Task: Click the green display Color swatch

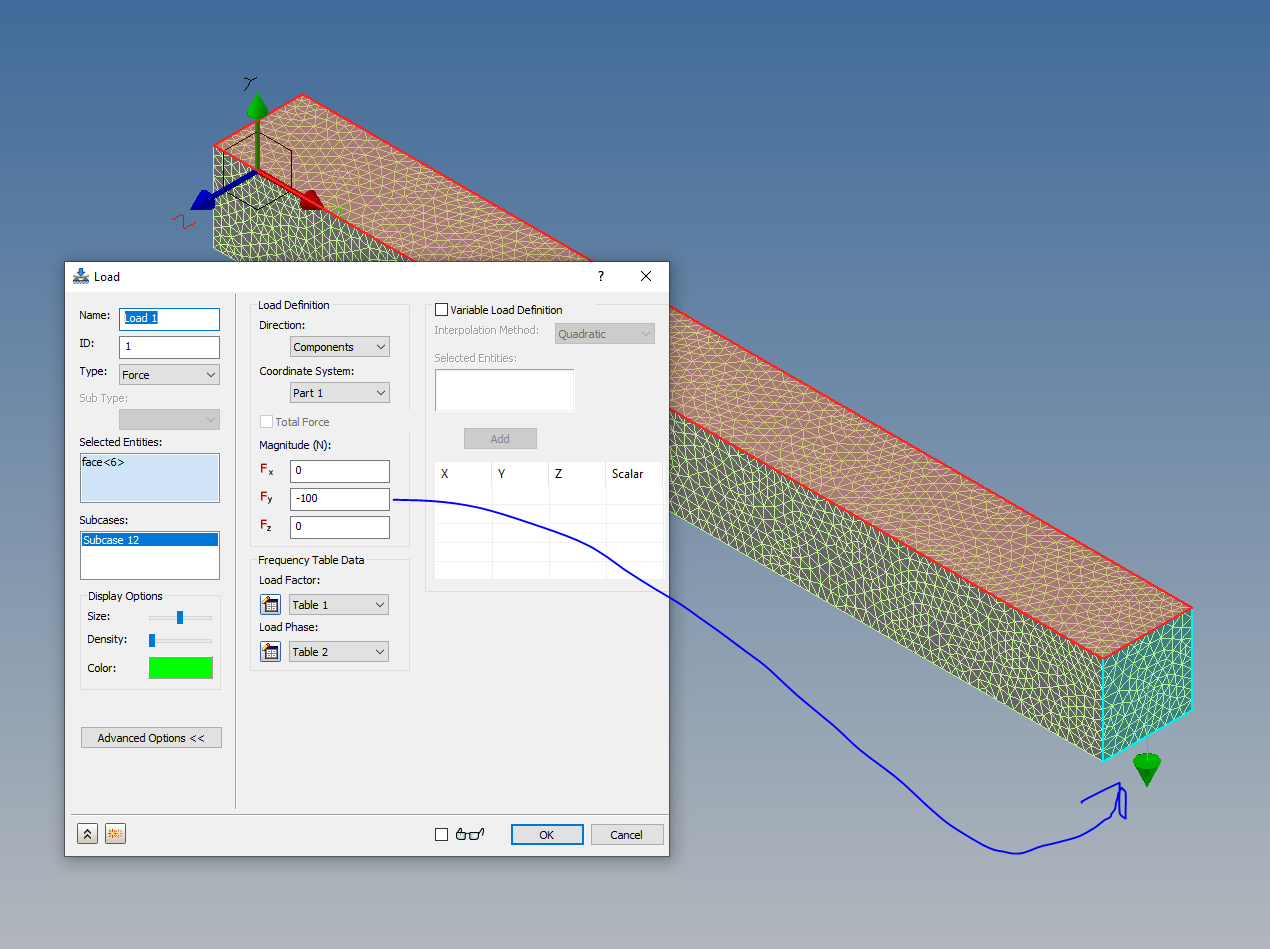Action: click(x=180, y=667)
